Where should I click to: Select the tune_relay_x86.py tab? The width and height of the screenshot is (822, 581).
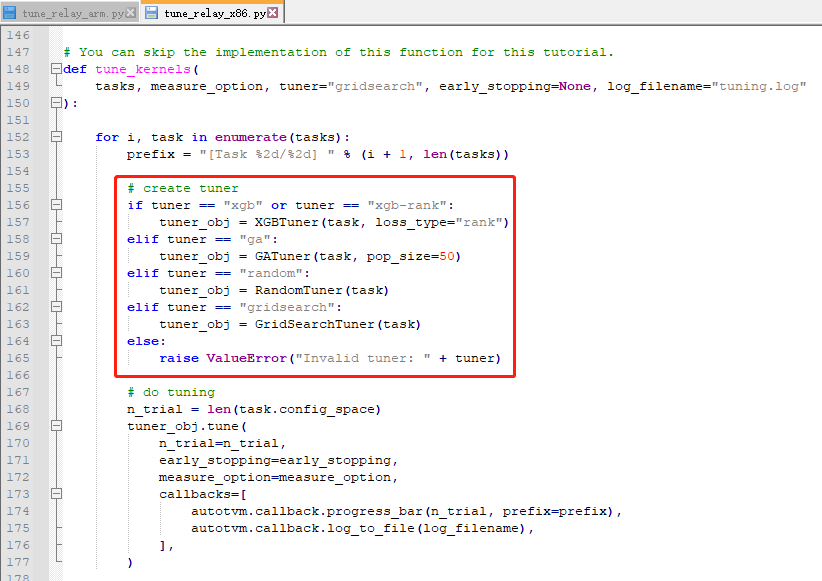click(x=215, y=13)
